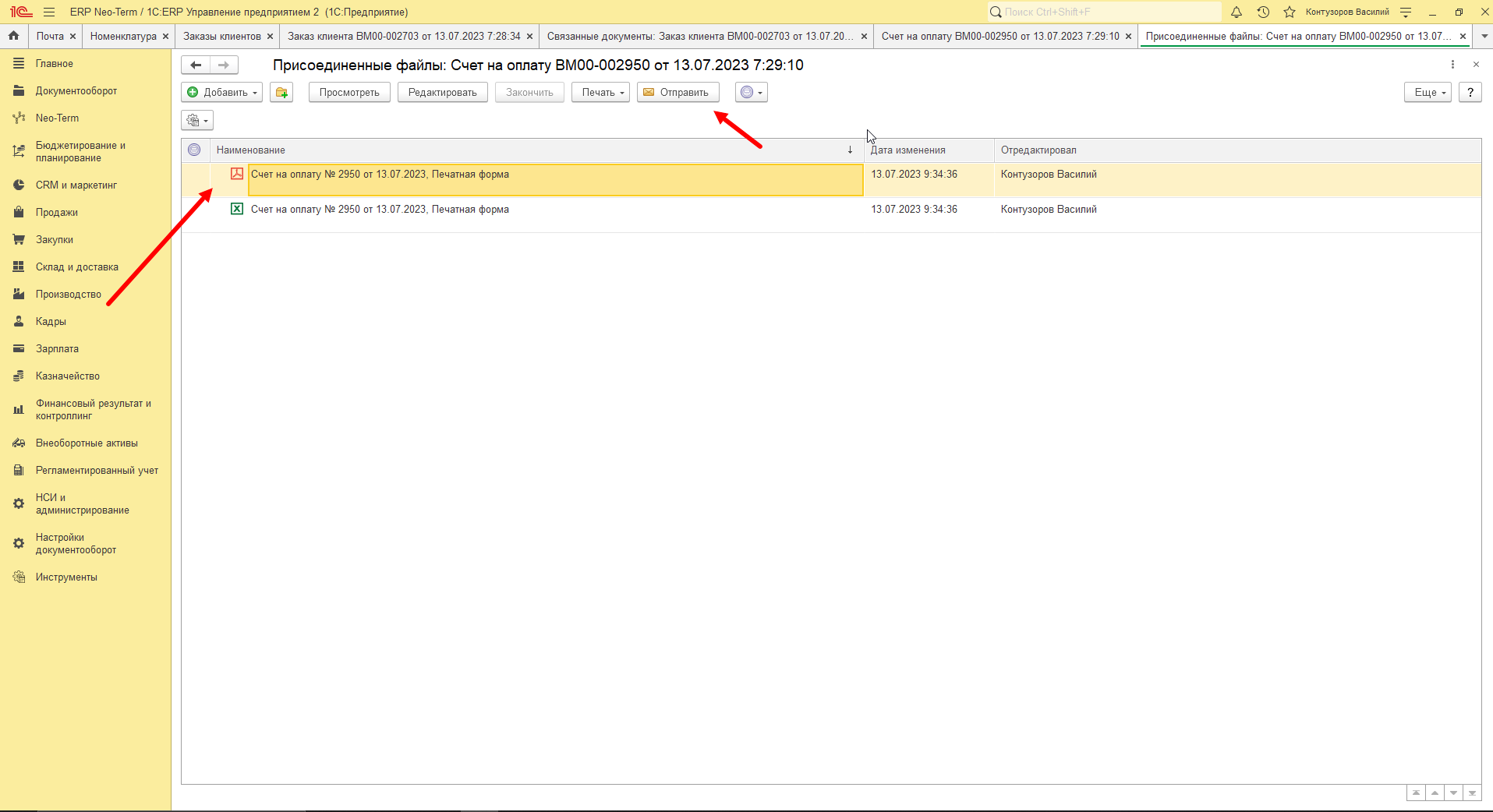Viewport: 1493px width, 812px height.
Task: Open the Казначейство section
Action: (68, 376)
